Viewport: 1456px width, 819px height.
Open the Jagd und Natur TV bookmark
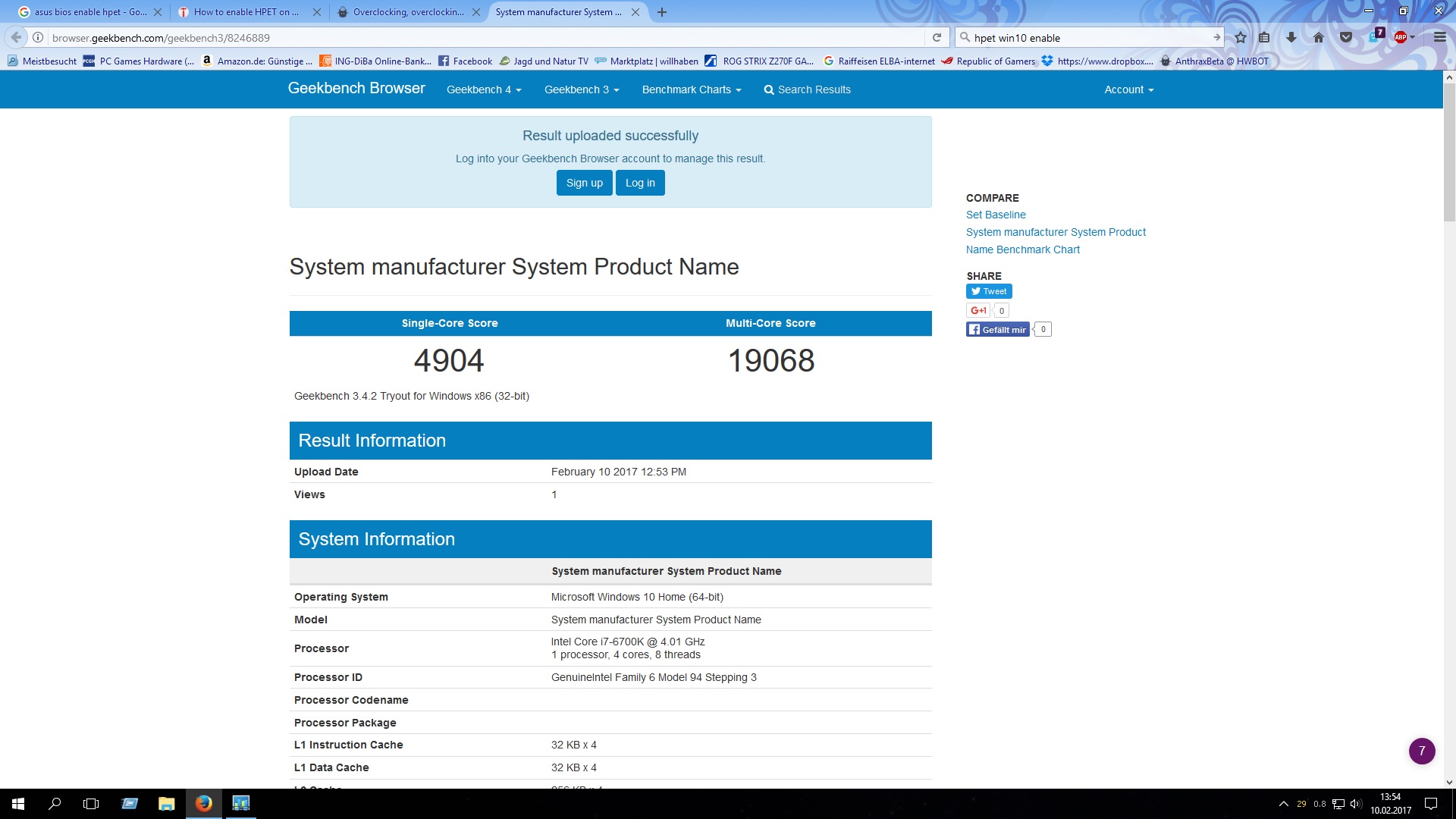[543, 61]
